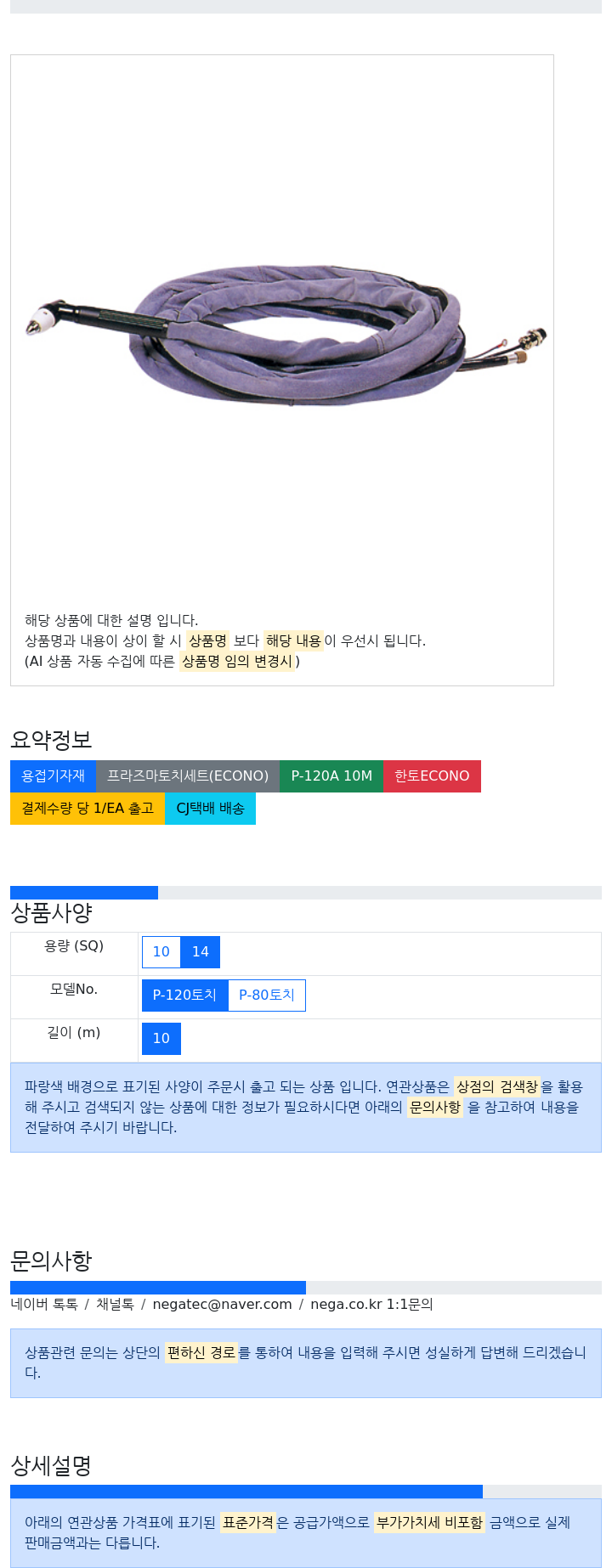The height and width of the screenshot is (1568, 612).
Task: Open the 프라즈마토치세트(ECONO) tag
Action: (188, 776)
